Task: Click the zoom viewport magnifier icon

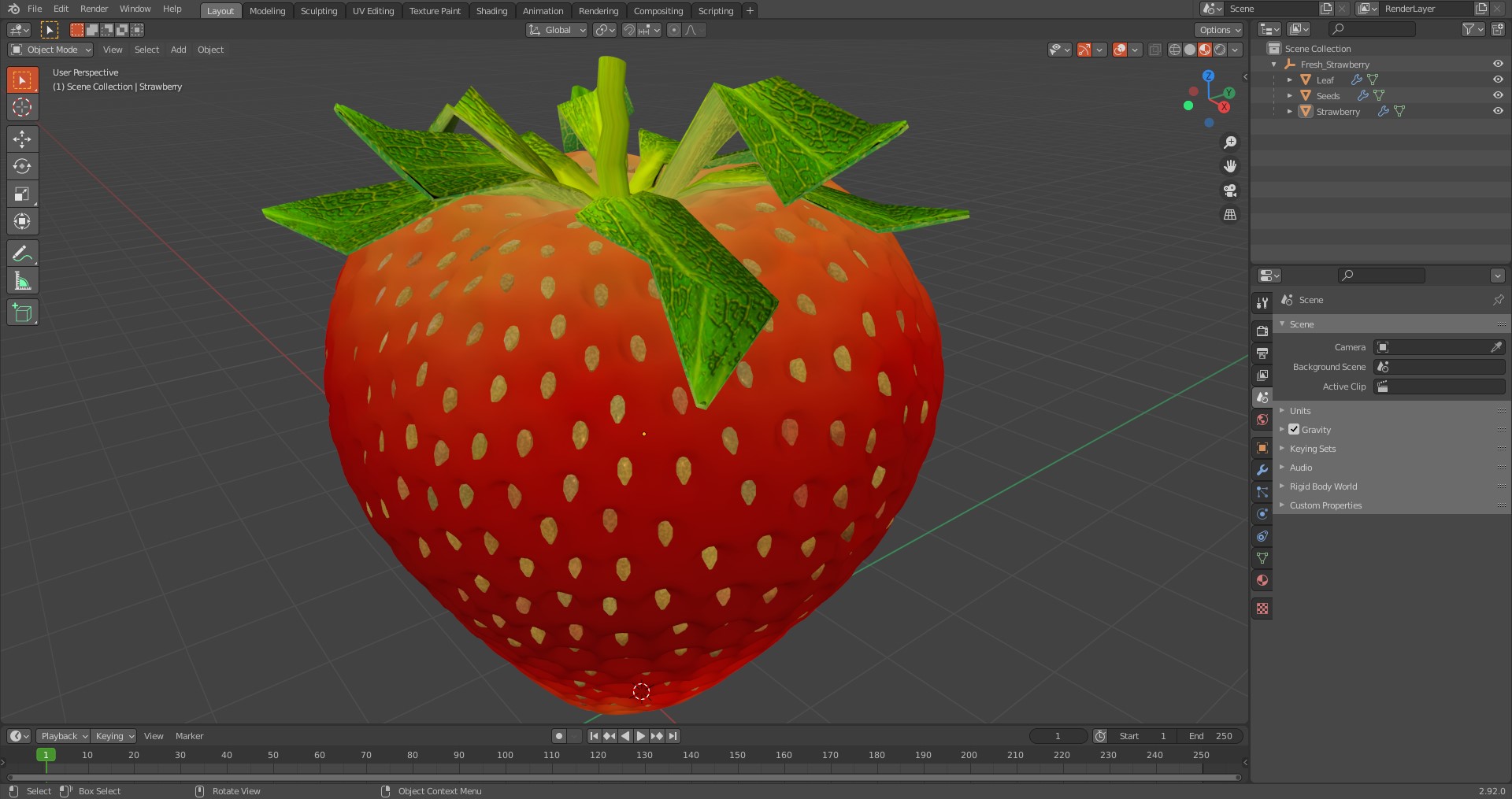Action: click(1229, 142)
